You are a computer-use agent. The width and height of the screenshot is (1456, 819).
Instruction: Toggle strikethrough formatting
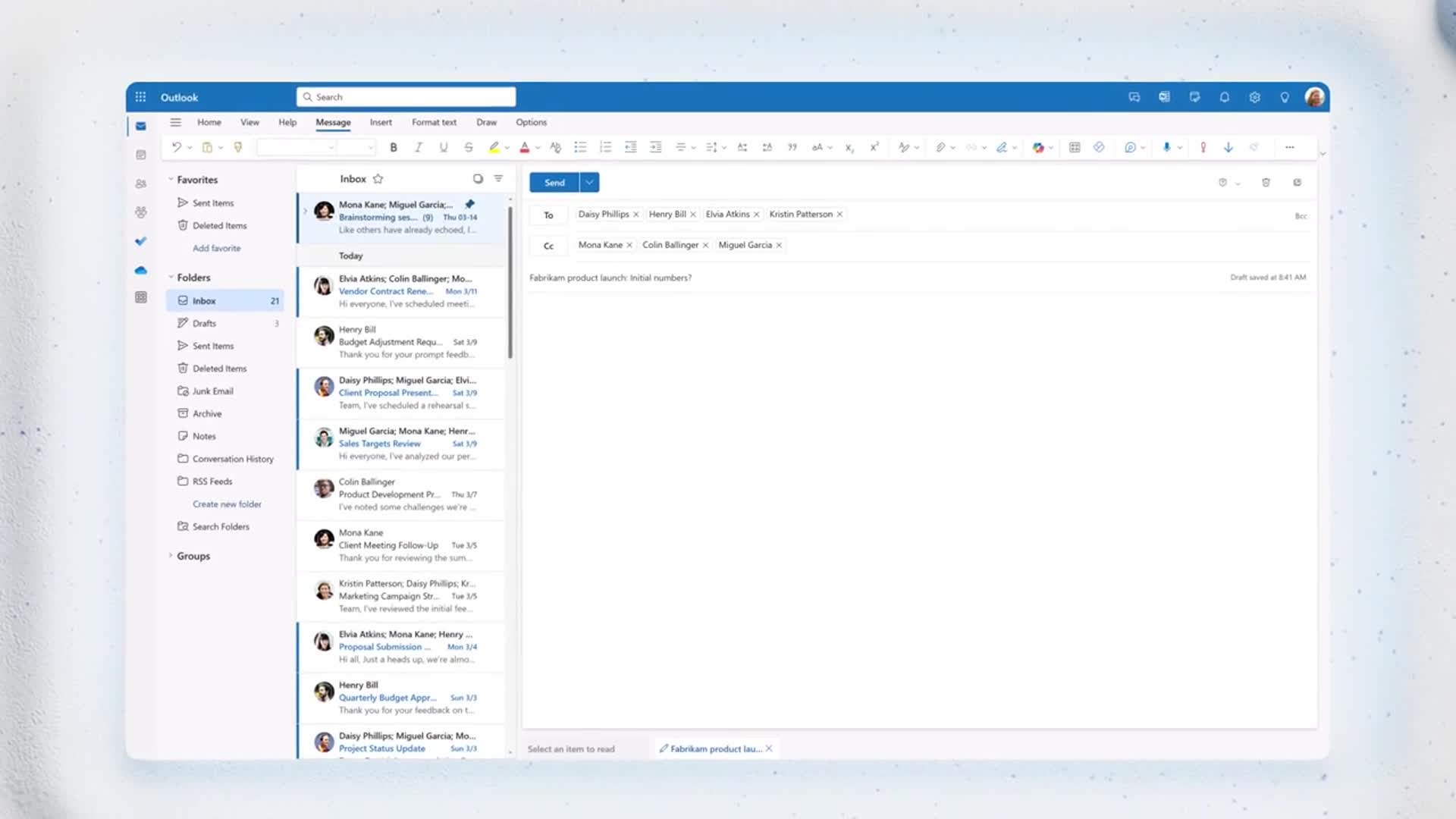[469, 148]
